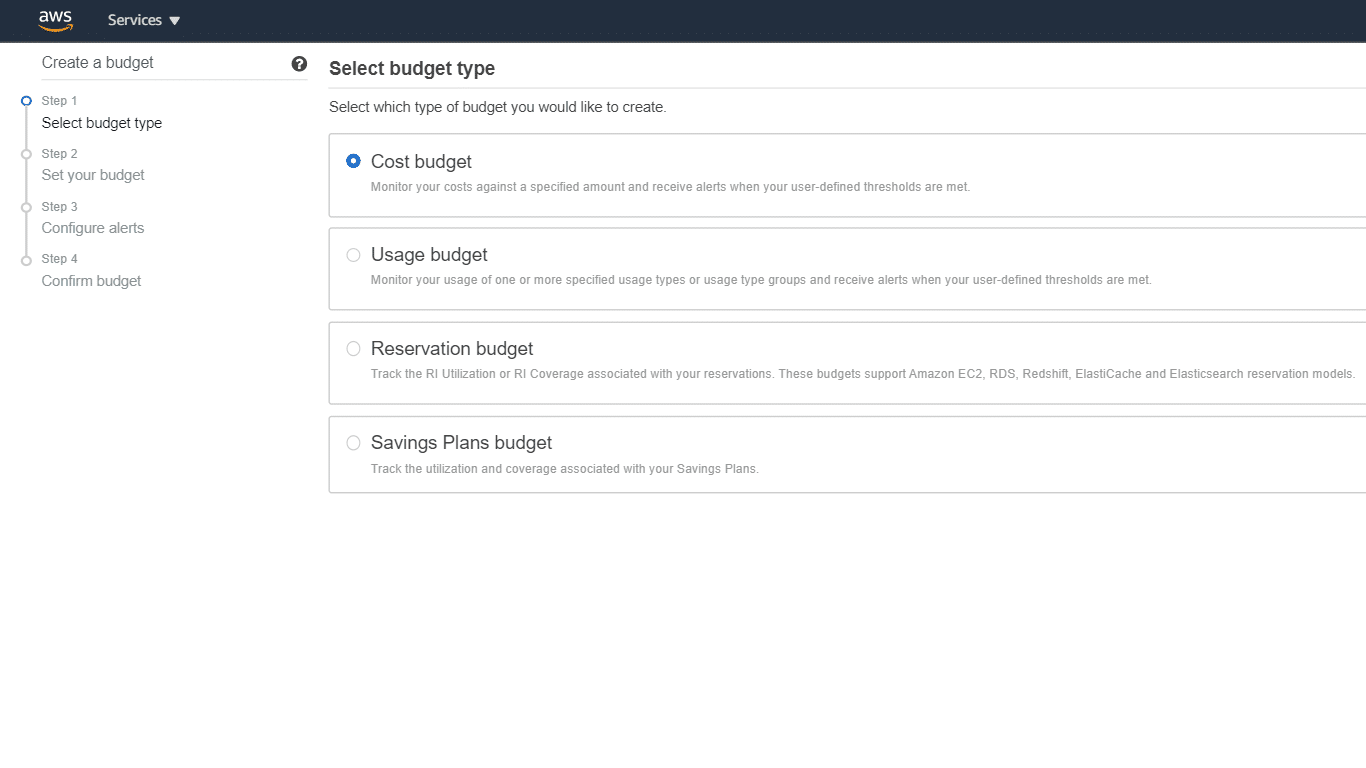Screen dimensions: 1366x768
Task: Select the Usage budget radio button
Action: pos(353,255)
